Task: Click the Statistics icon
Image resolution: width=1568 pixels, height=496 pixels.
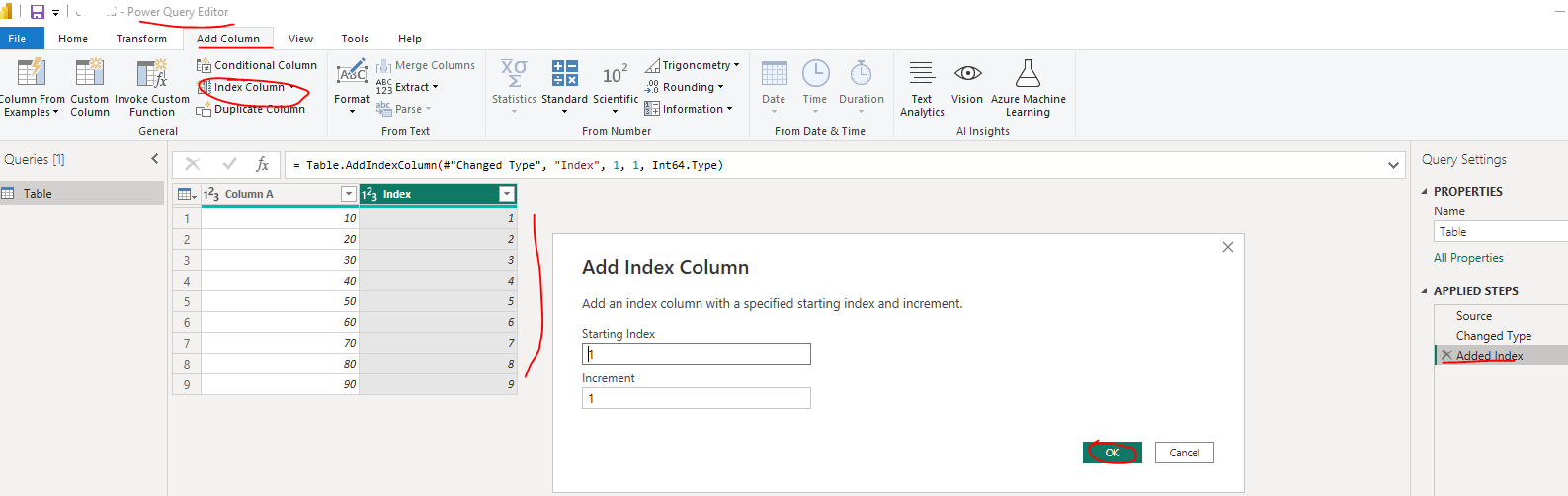Action: pos(514,73)
